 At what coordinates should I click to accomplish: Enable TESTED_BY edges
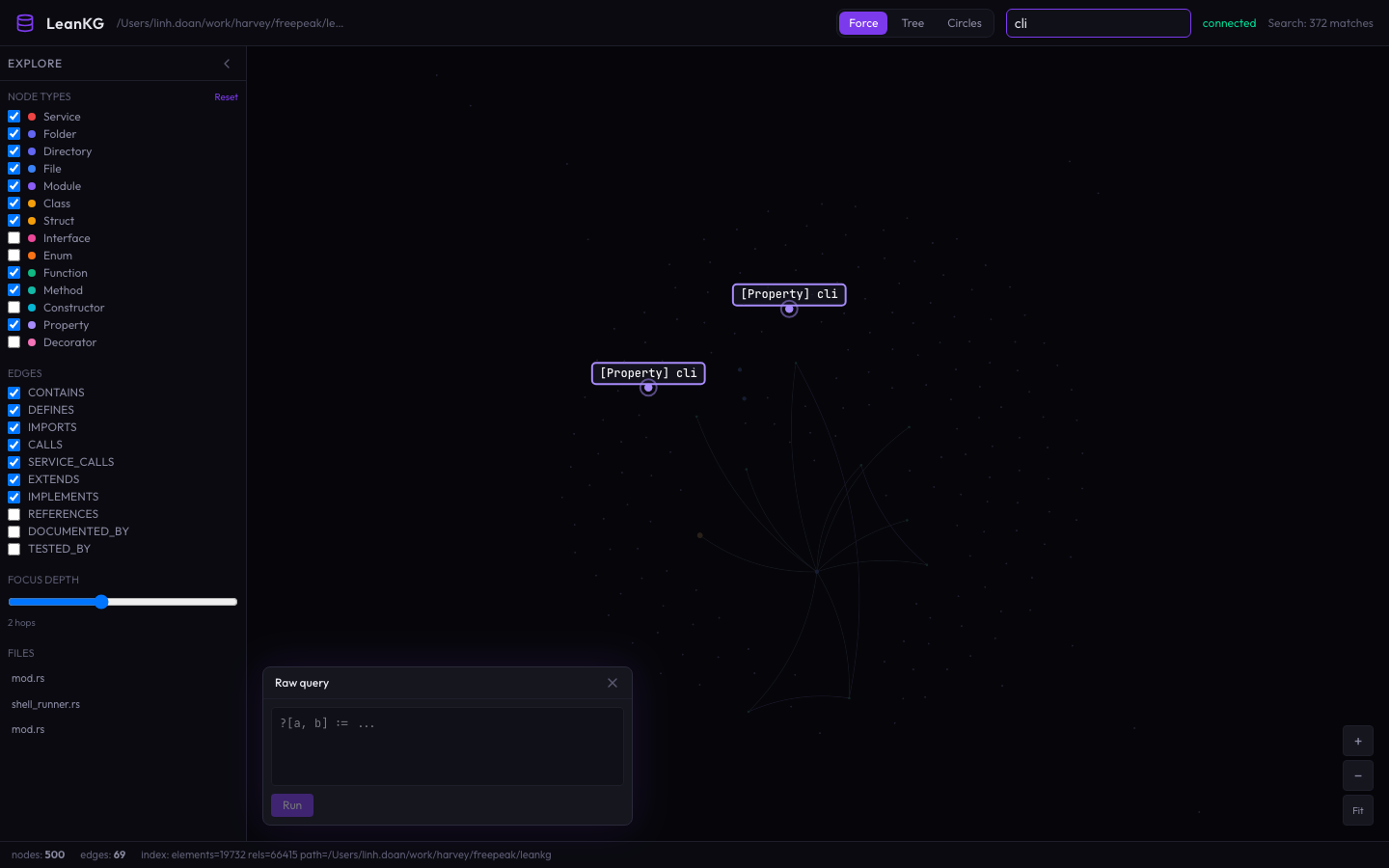coord(14,549)
